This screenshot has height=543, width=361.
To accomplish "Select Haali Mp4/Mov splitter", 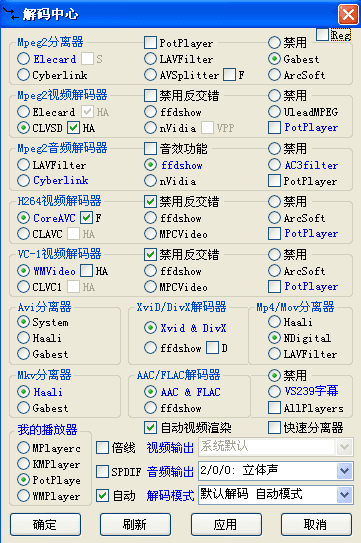I will [x=274, y=322].
